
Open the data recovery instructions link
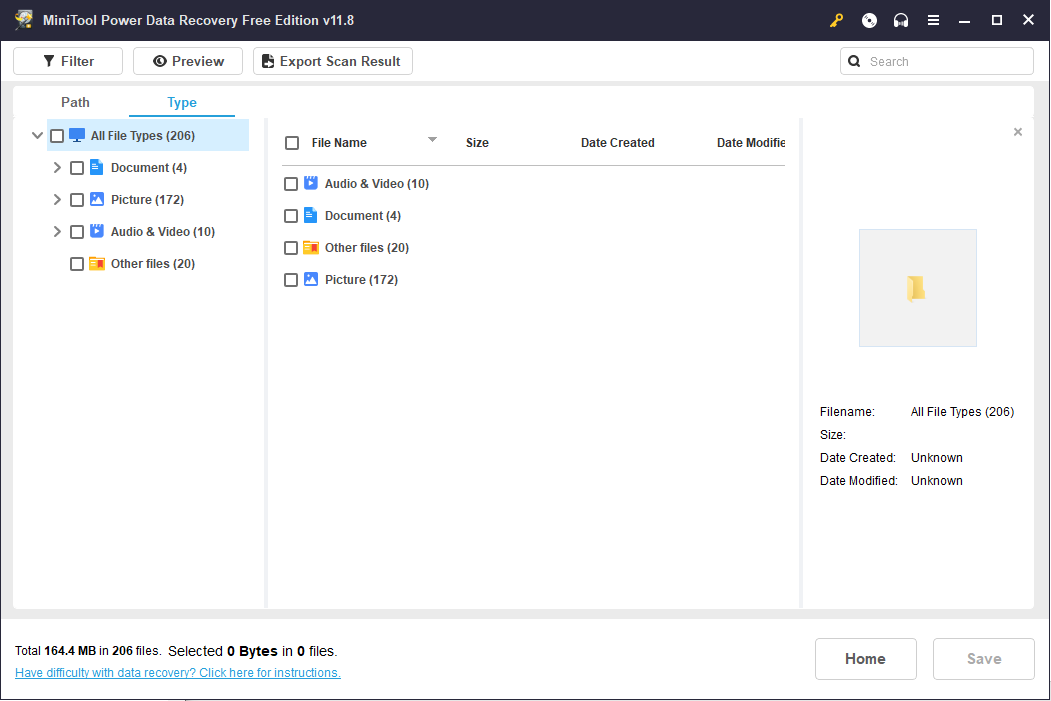coord(178,673)
